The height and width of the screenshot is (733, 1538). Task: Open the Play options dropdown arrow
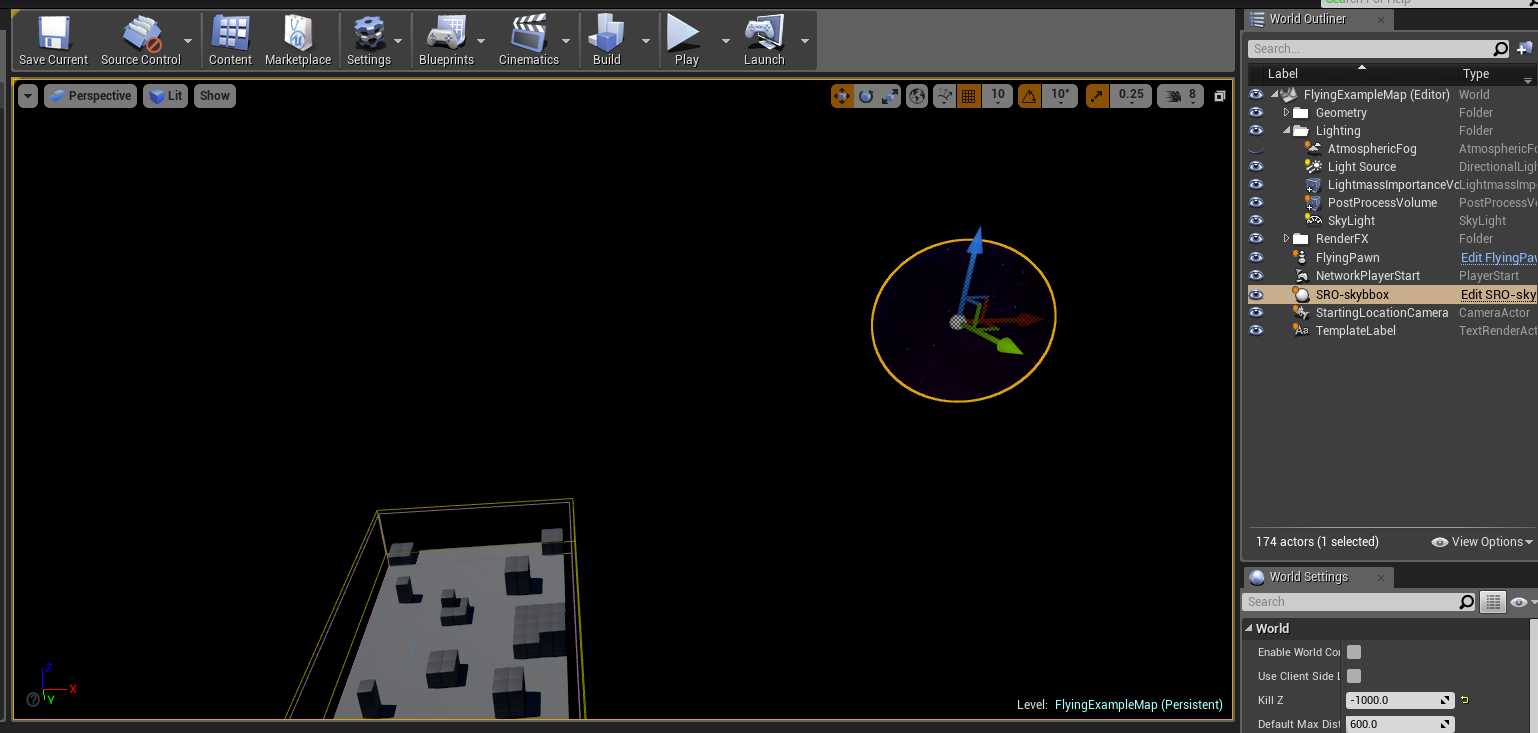pos(725,41)
